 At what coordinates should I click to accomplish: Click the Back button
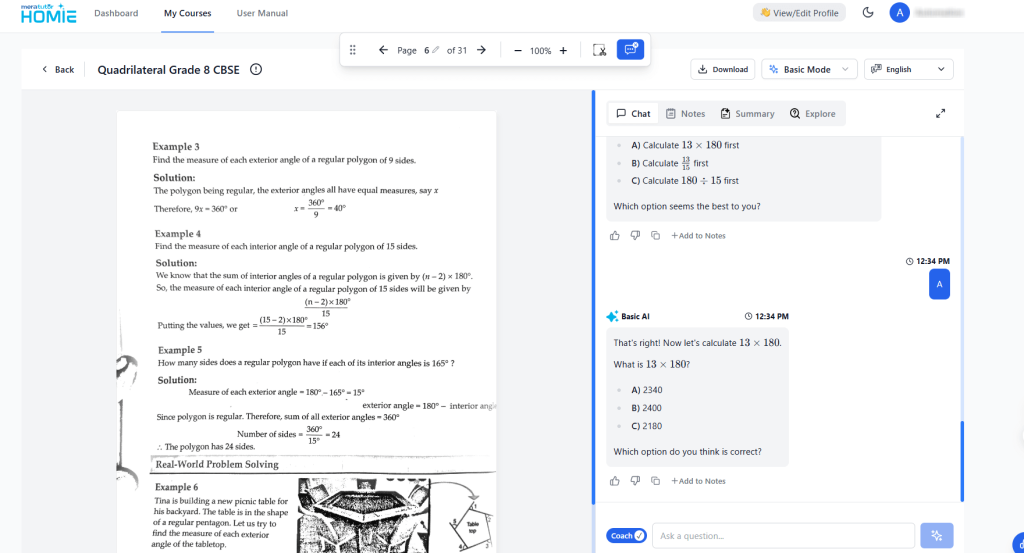tap(57, 69)
